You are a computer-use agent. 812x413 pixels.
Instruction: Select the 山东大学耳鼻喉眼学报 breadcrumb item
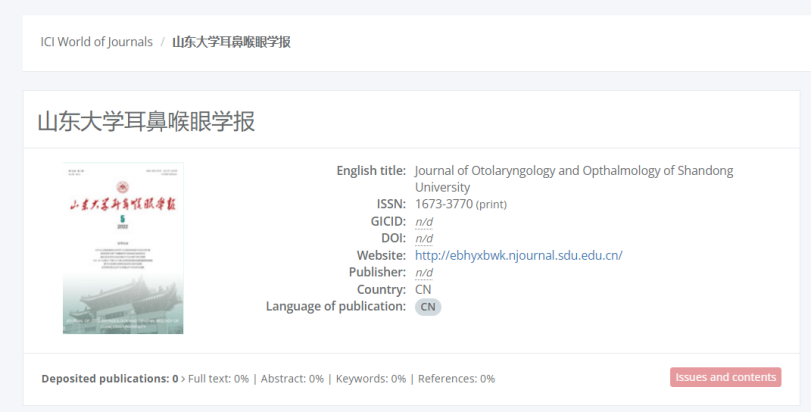[231, 42]
